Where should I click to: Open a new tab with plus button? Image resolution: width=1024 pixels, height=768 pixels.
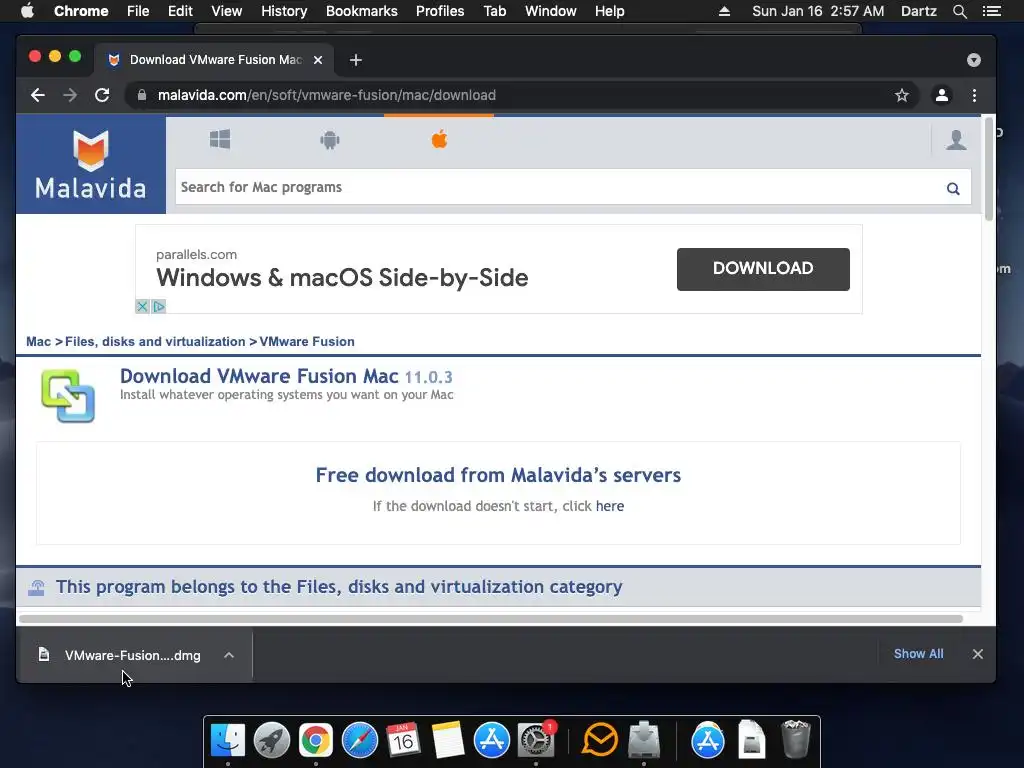355,60
